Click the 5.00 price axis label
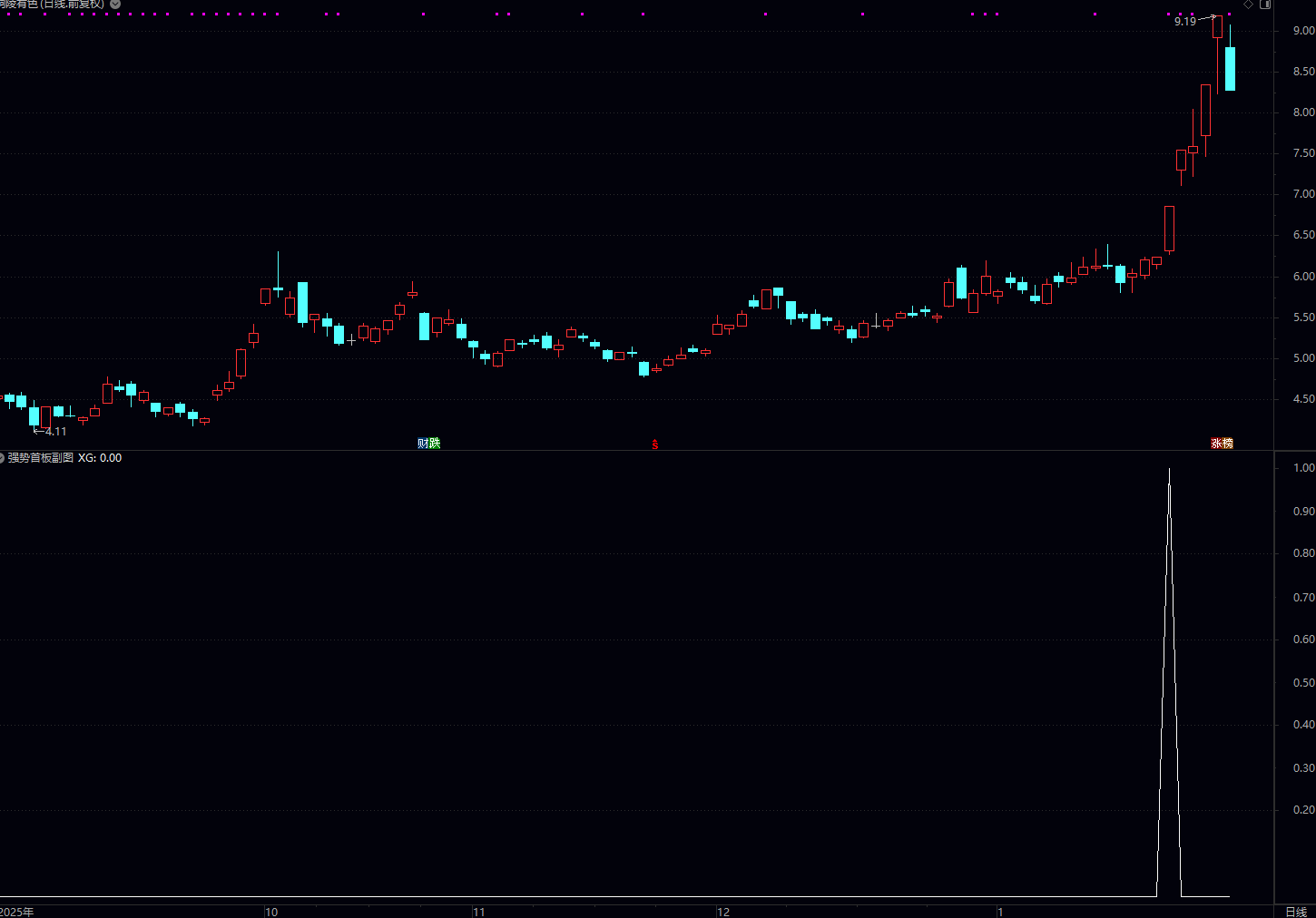The height and width of the screenshot is (918, 1316). tap(1303, 358)
